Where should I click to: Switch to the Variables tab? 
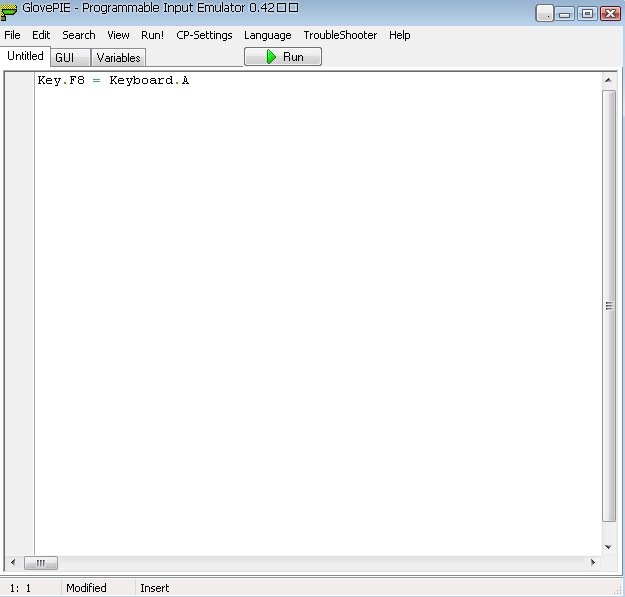pos(118,57)
